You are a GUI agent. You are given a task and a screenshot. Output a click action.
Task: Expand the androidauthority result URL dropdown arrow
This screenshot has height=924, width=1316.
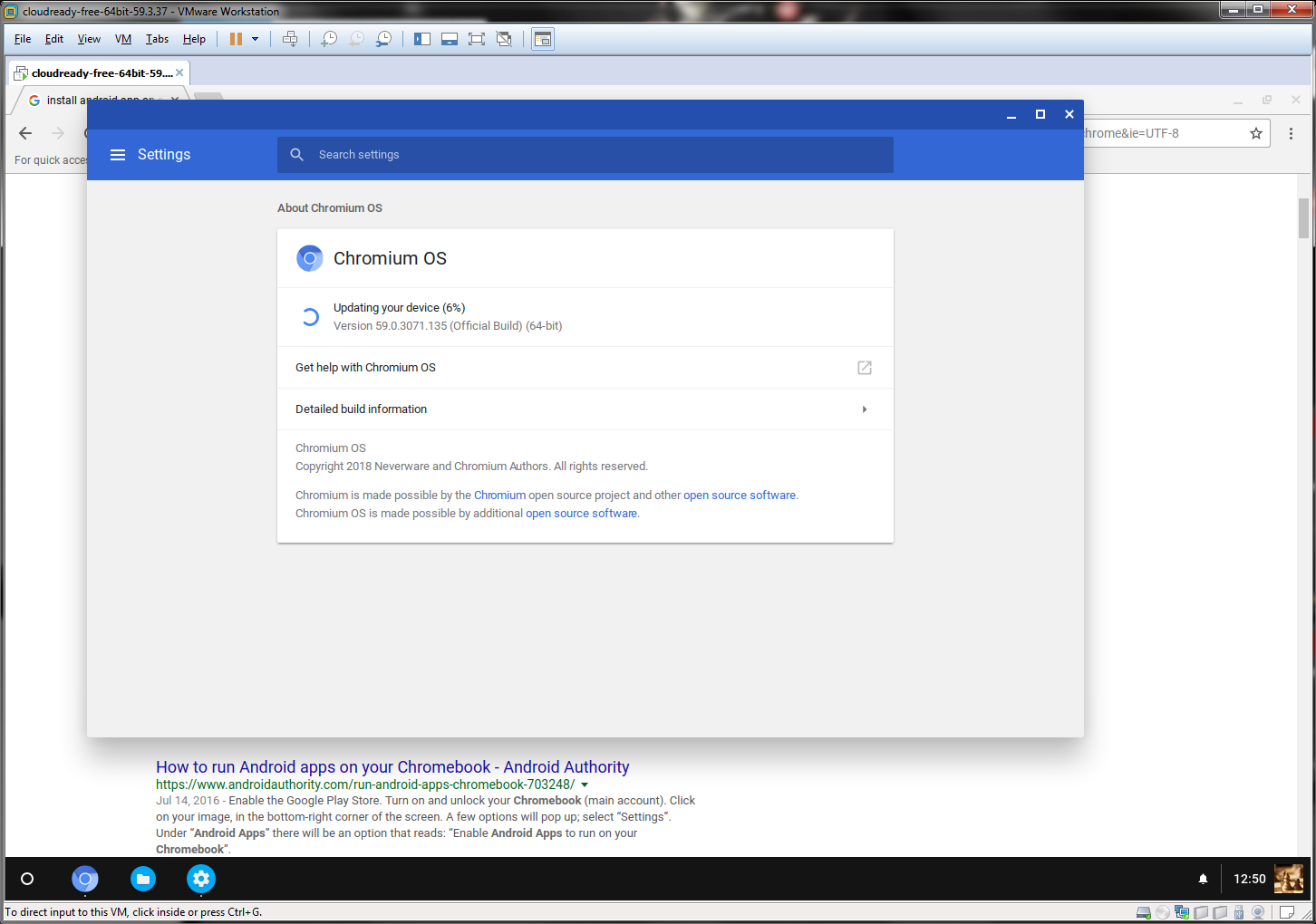point(585,784)
